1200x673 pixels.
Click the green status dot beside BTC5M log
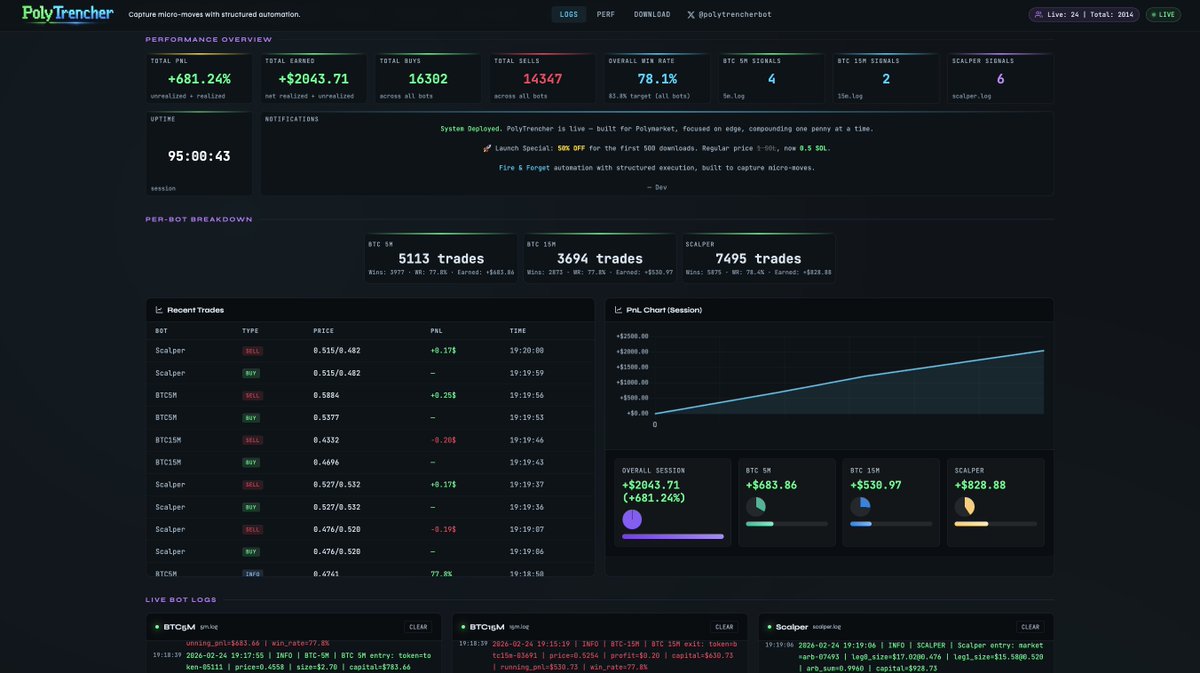coord(155,627)
